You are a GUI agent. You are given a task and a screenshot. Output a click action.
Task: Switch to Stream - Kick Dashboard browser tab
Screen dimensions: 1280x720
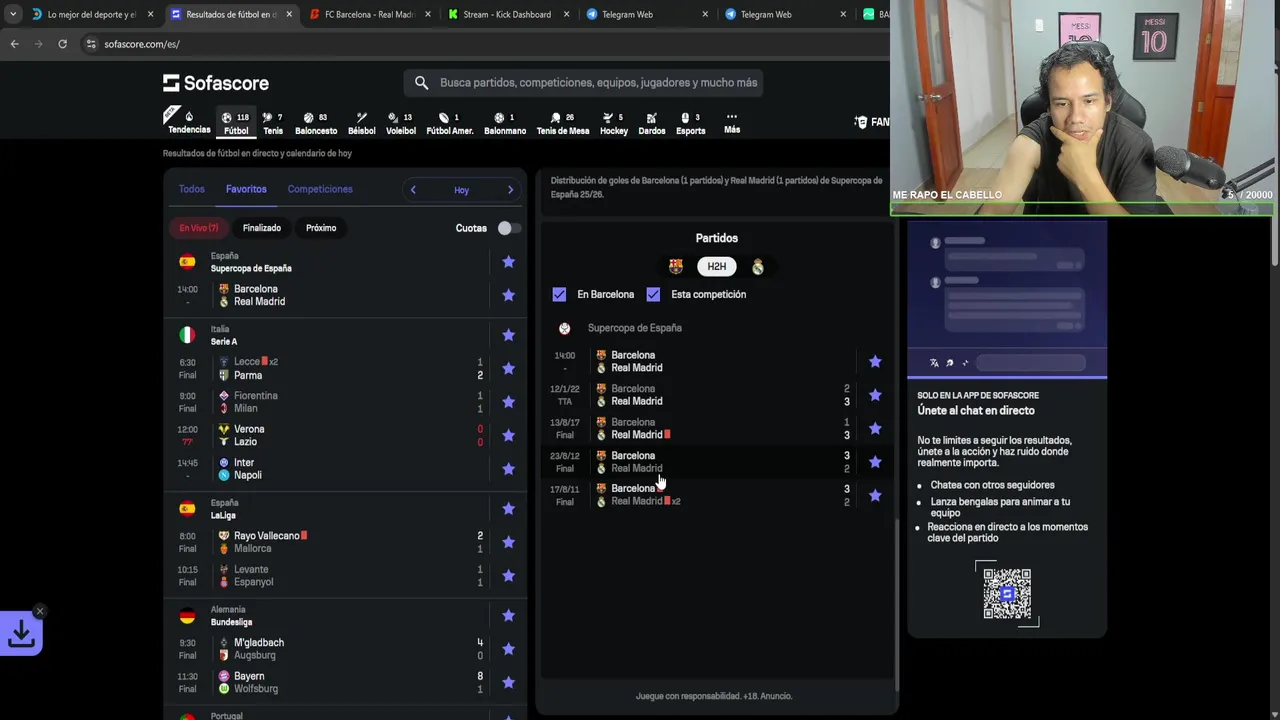point(506,14)
